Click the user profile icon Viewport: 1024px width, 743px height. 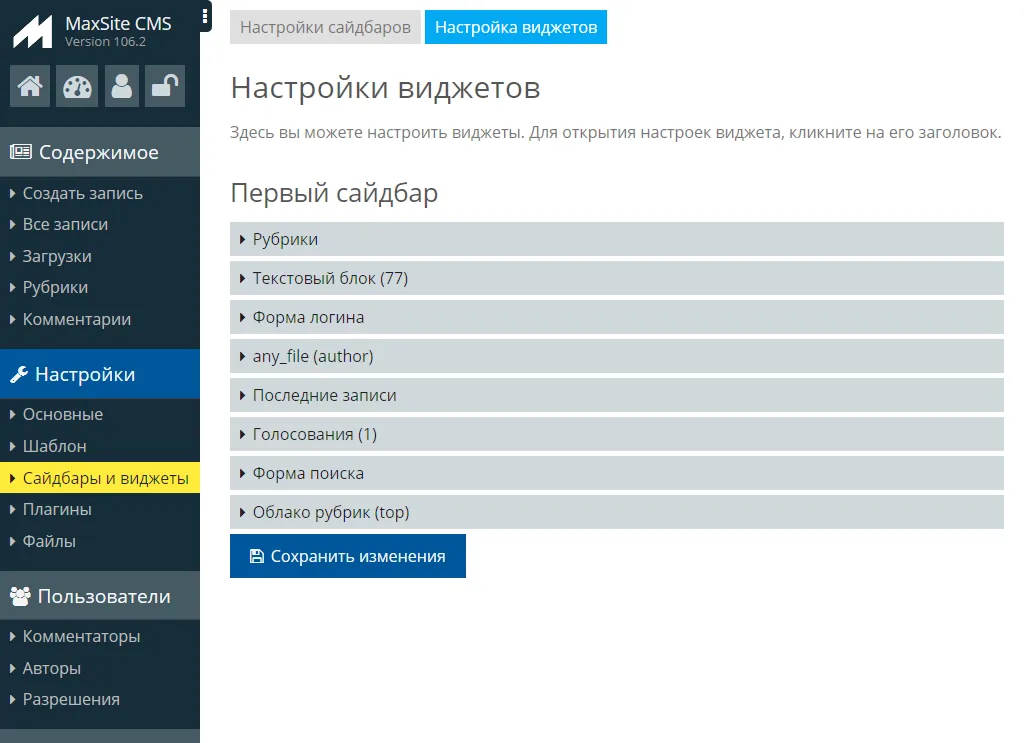[x=122, y=86]
